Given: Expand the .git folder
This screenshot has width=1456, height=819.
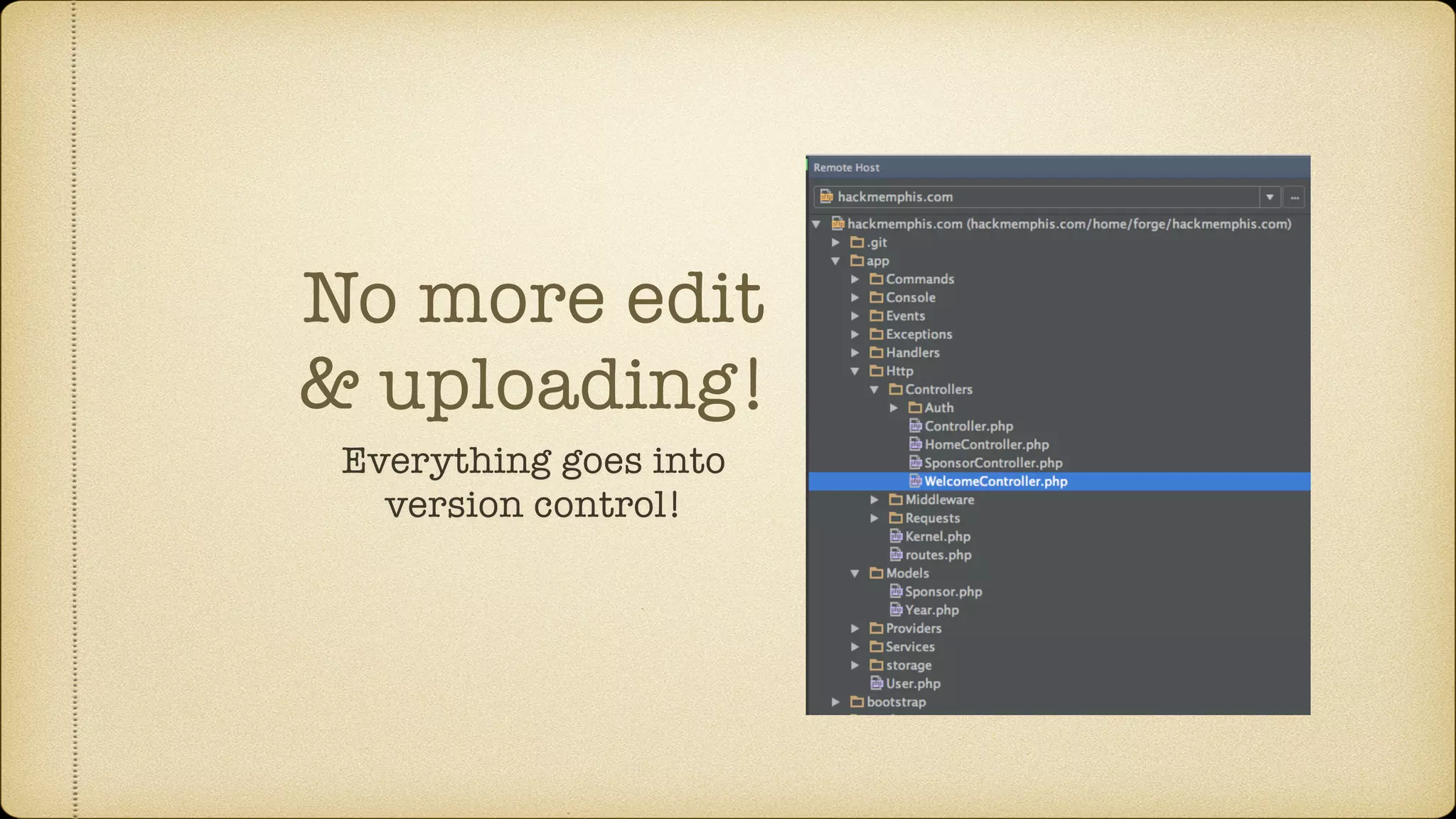Looking at the screenshot, I should point(836,242).
